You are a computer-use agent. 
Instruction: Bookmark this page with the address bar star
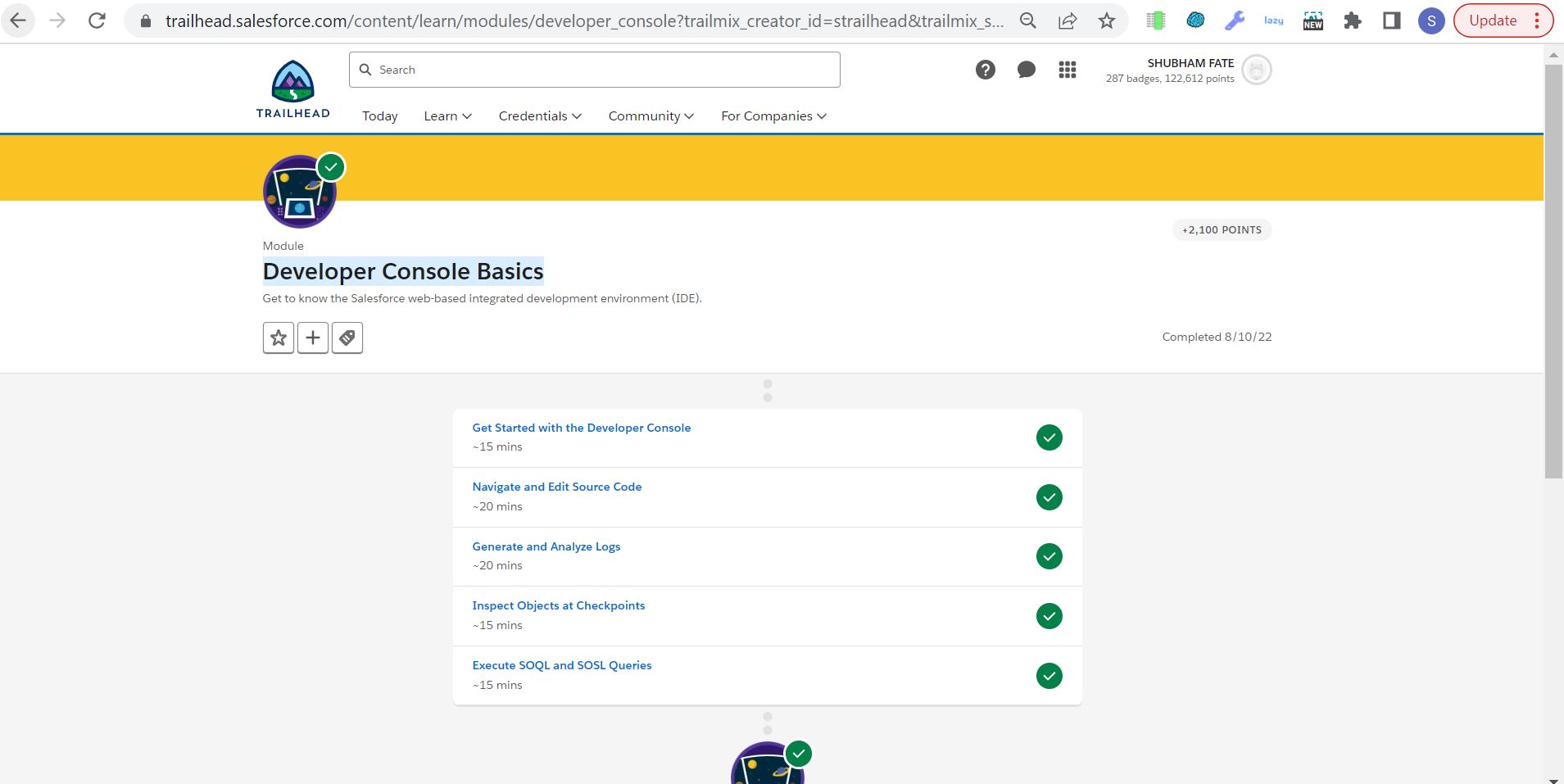pyautogui.click(x=1106, y=20)
